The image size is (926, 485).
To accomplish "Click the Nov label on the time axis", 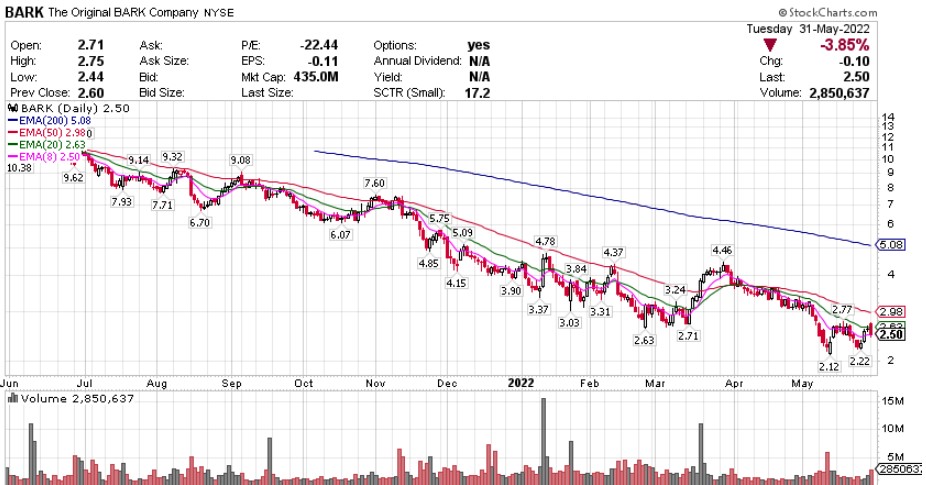I will point(375,383).
